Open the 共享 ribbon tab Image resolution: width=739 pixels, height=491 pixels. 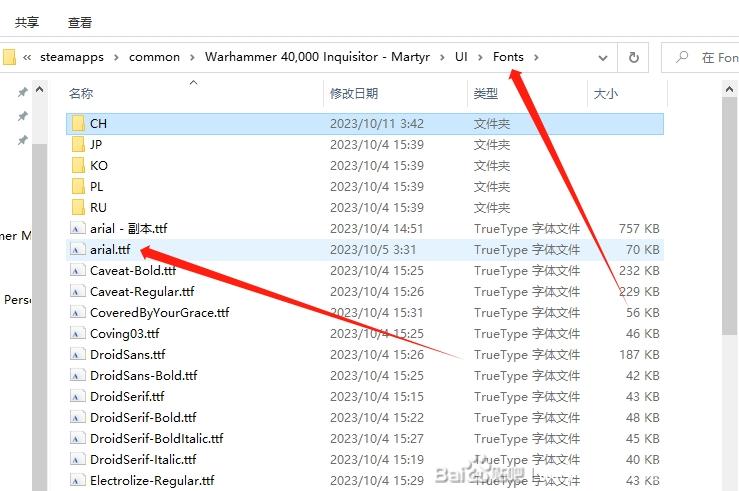point(26,22)
